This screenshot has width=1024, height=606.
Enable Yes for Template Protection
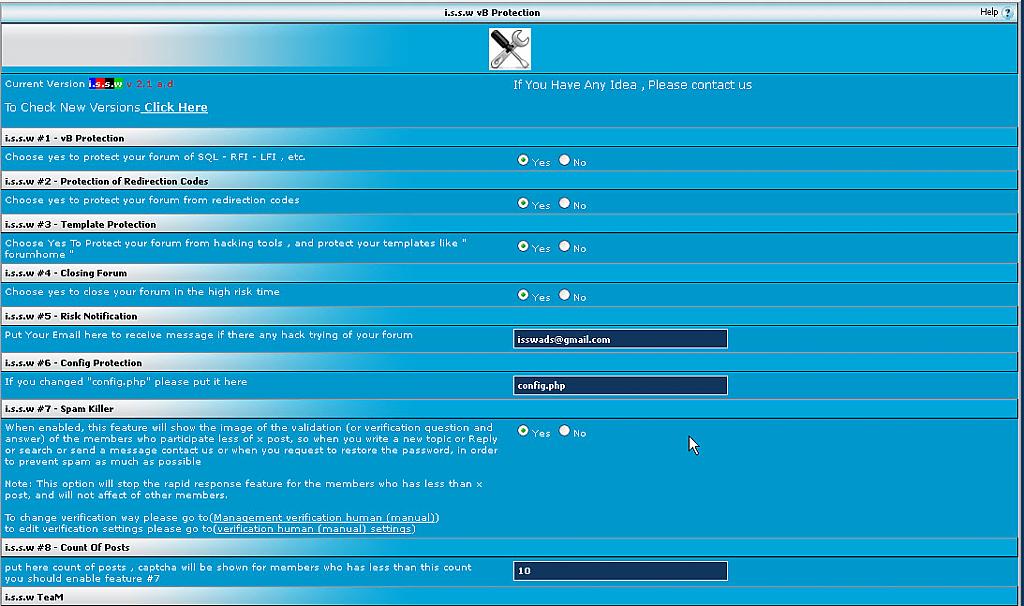point(523,246)
